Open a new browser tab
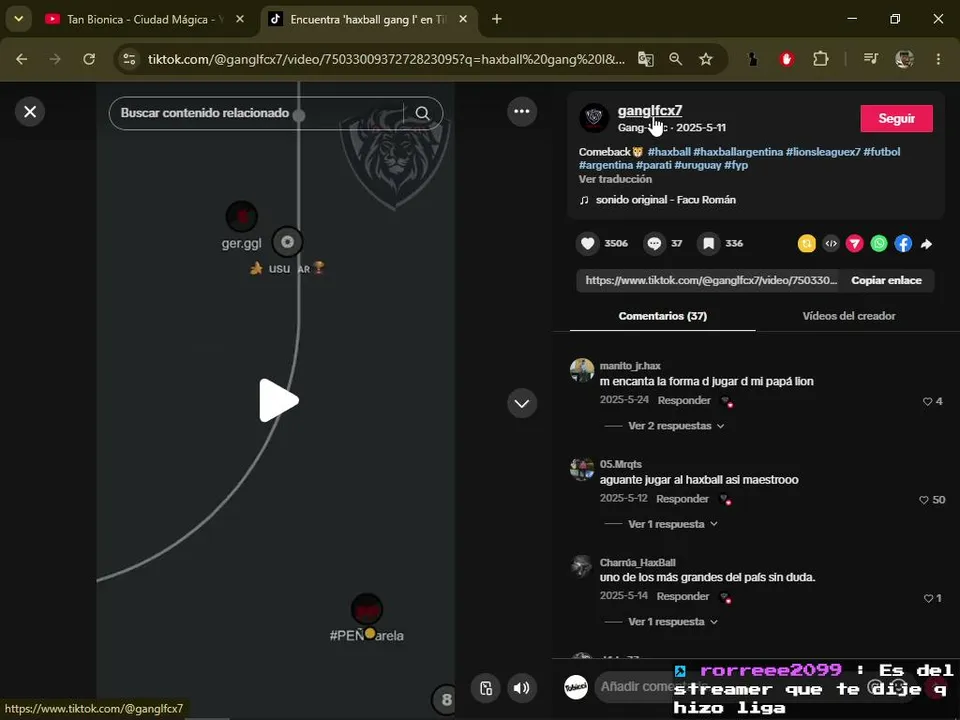This screenshot has height=720, width=960. point(497,20)
